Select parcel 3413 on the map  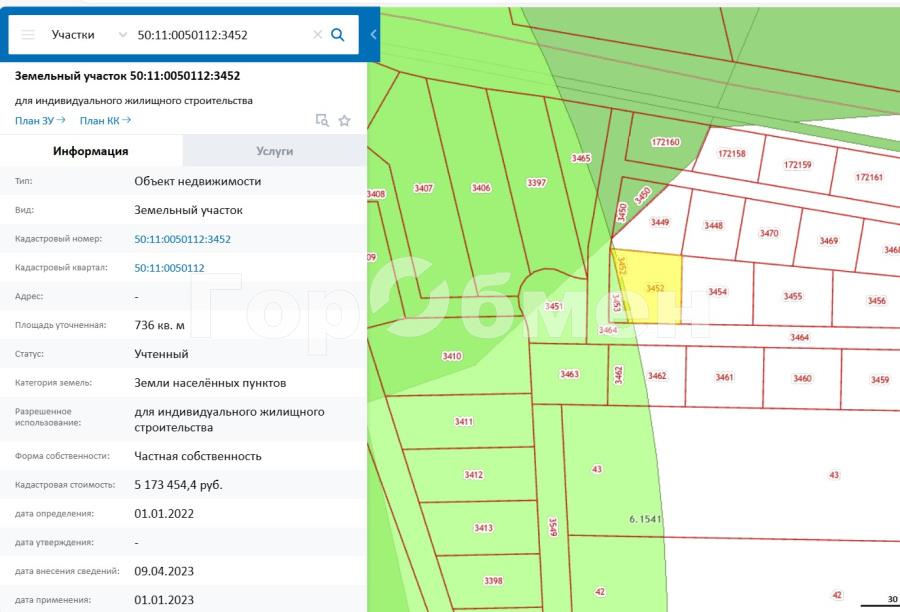click(483, 528)
